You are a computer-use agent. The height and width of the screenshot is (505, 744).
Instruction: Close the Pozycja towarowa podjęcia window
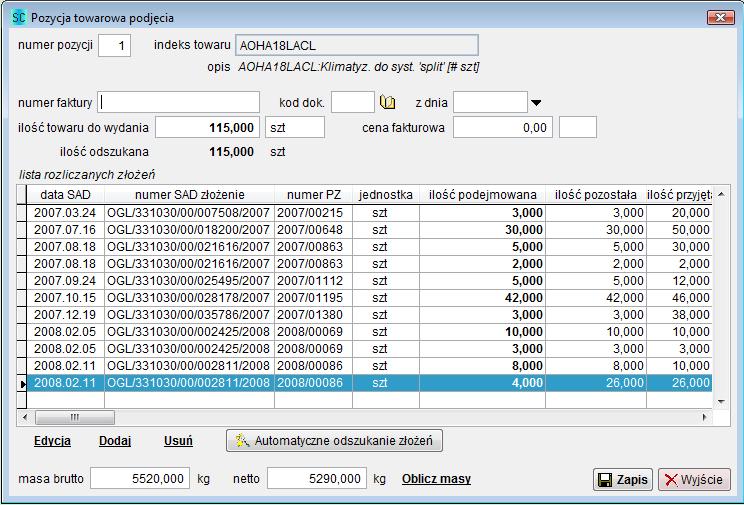pos(720,18)
